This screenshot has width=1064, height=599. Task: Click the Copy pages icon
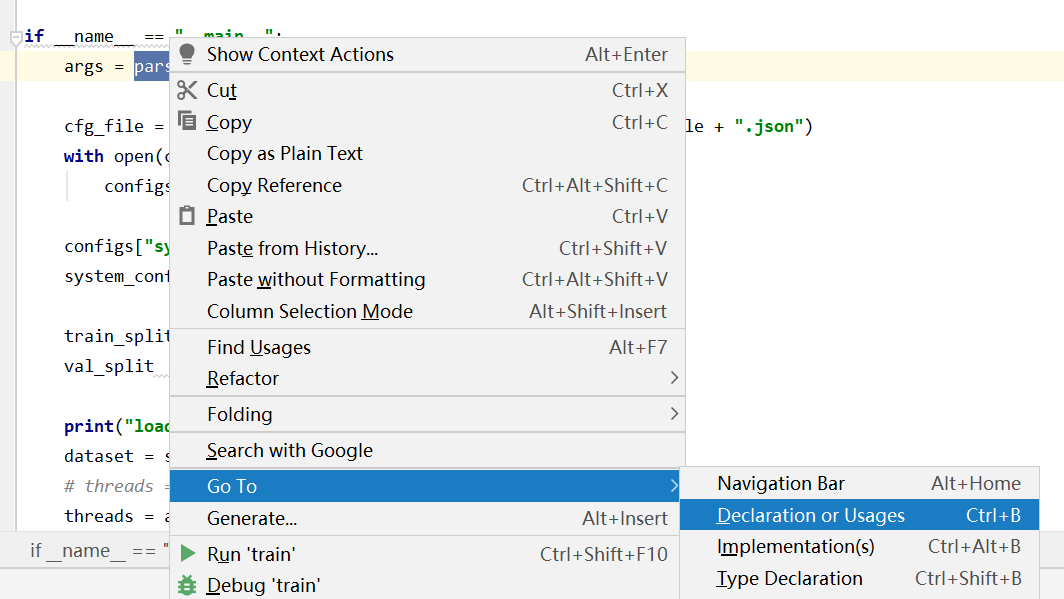pos(187,121)
